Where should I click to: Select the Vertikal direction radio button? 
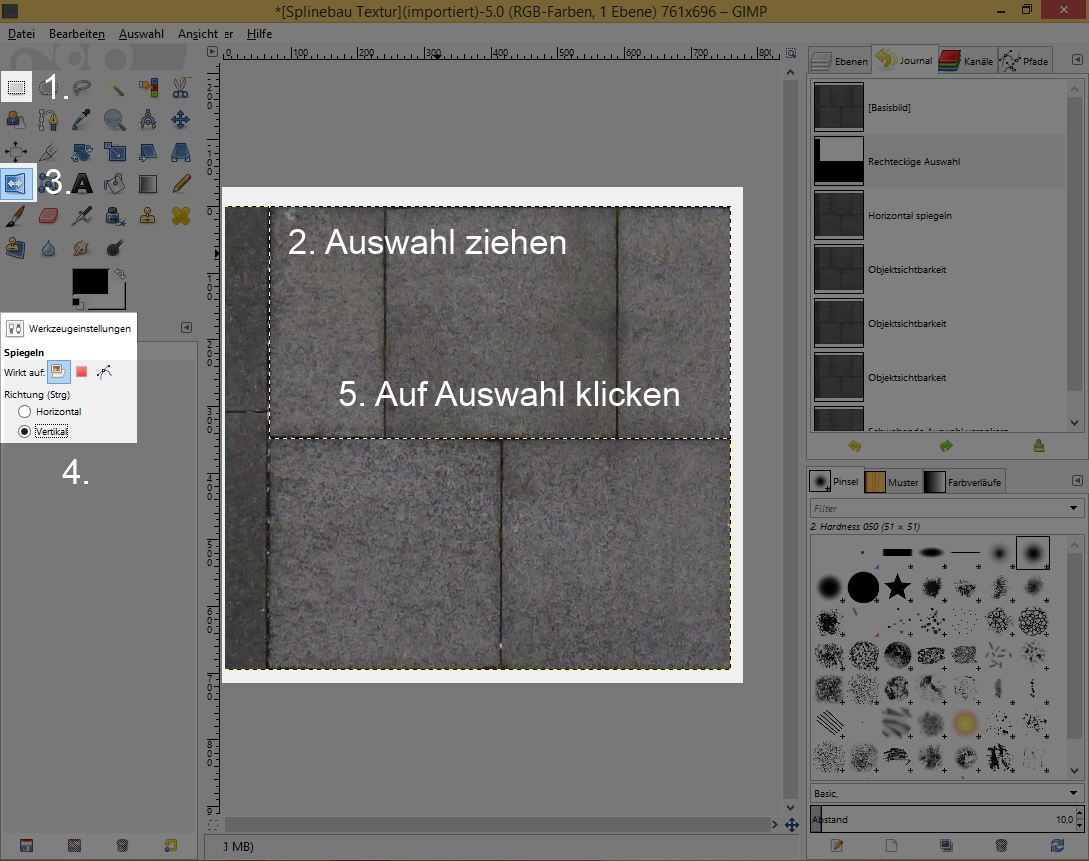coord(25,430)
